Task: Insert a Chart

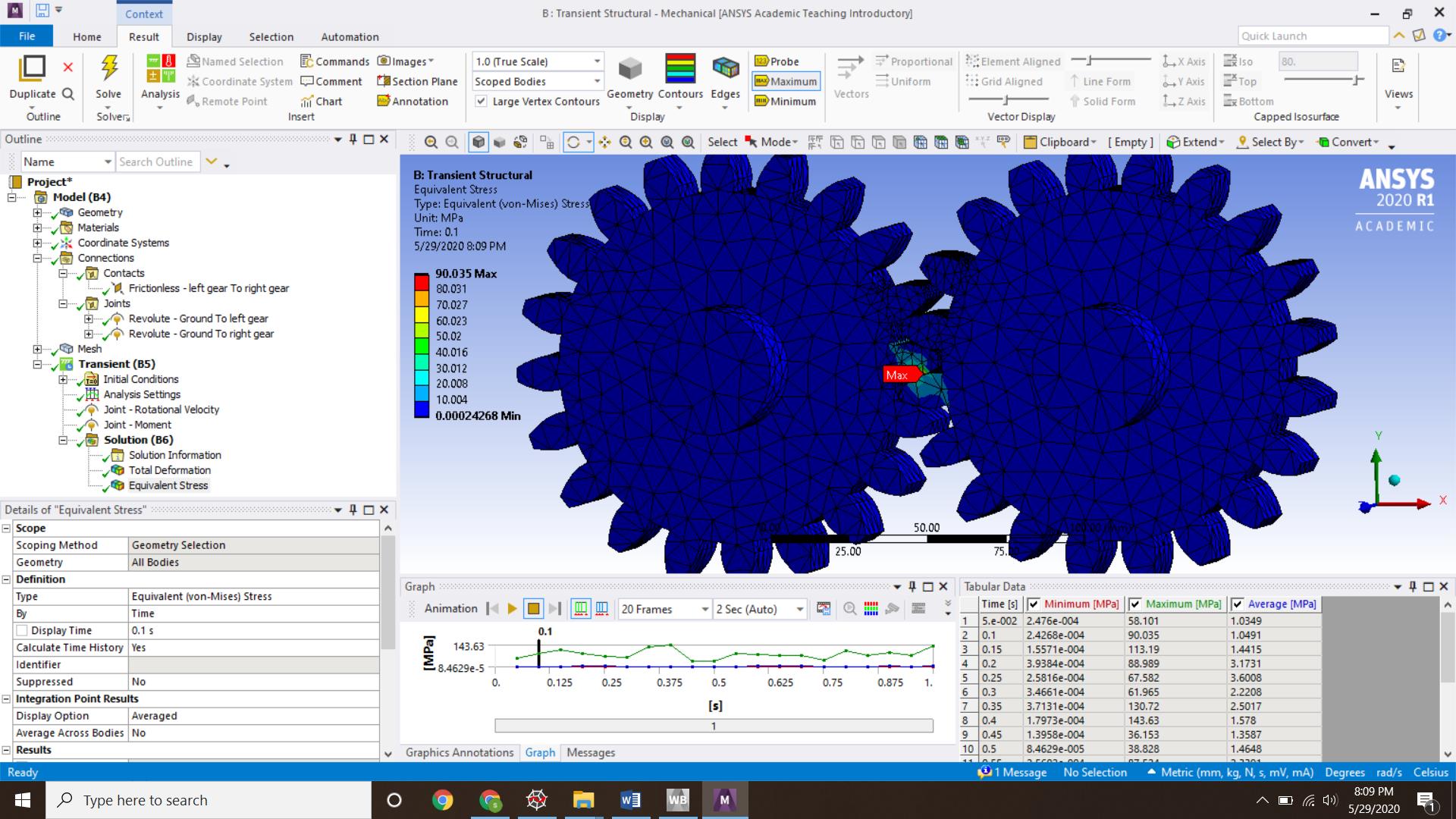Action: (x=322, y=101)
